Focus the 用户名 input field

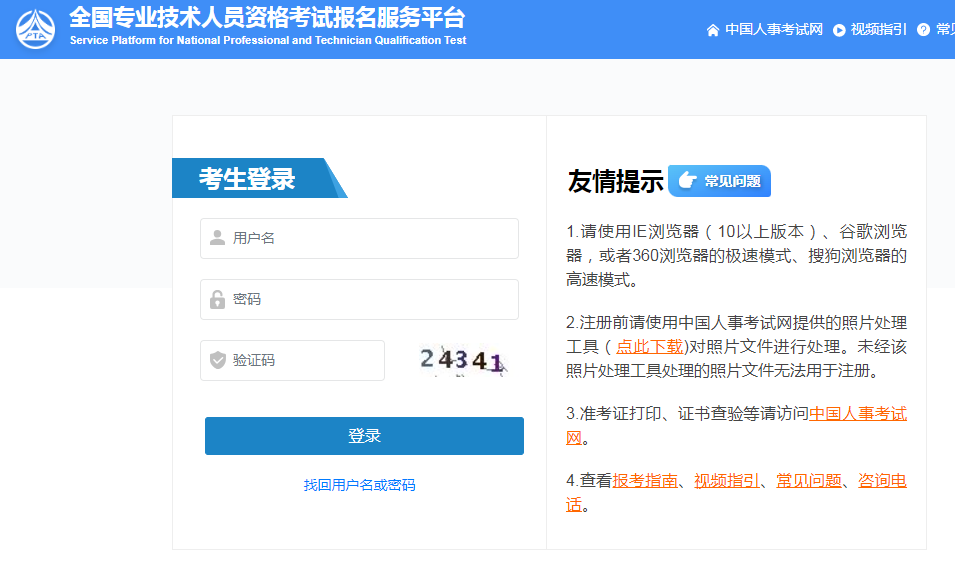[359, 238]
